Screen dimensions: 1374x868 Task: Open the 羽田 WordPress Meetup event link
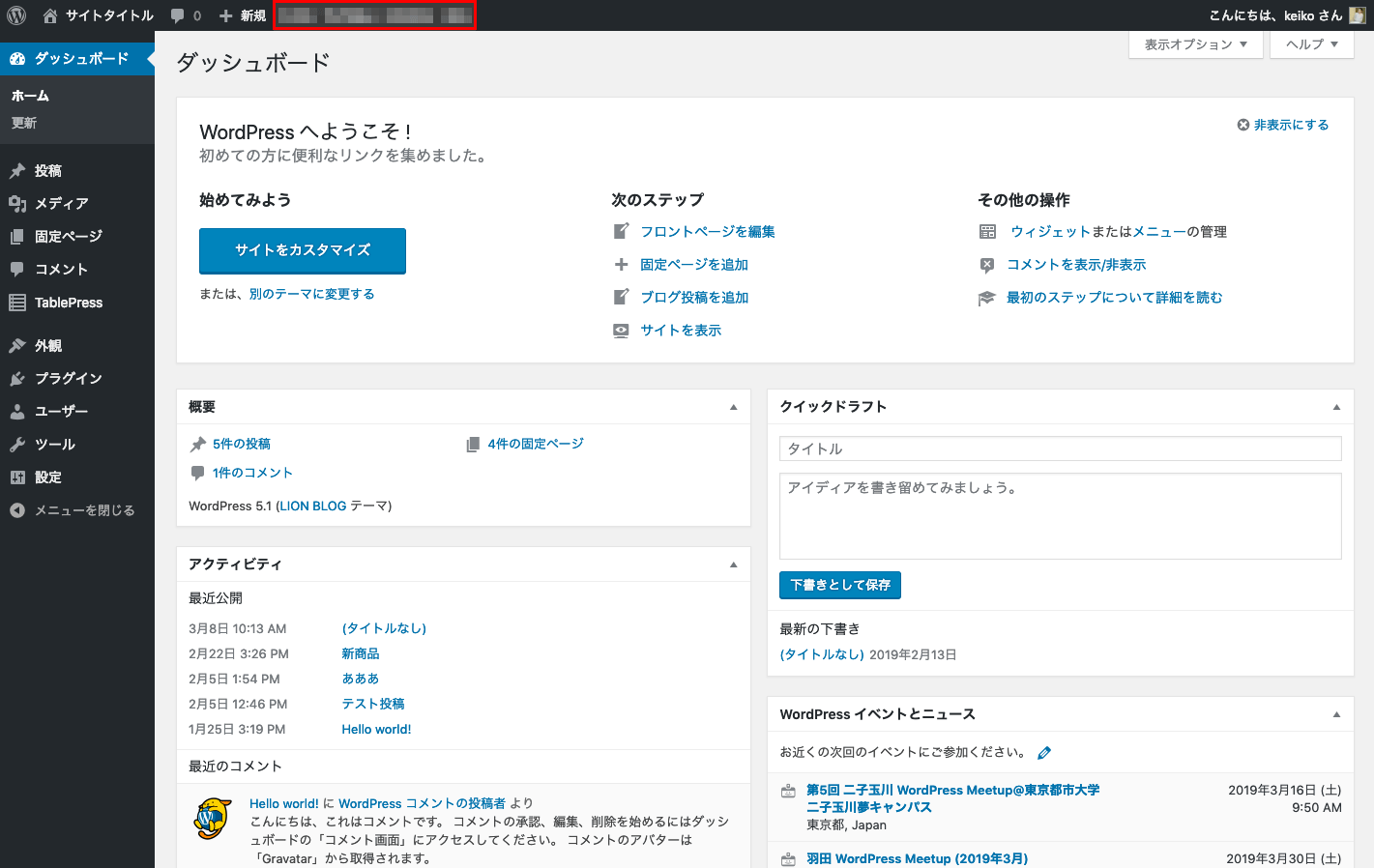[917, 858]
